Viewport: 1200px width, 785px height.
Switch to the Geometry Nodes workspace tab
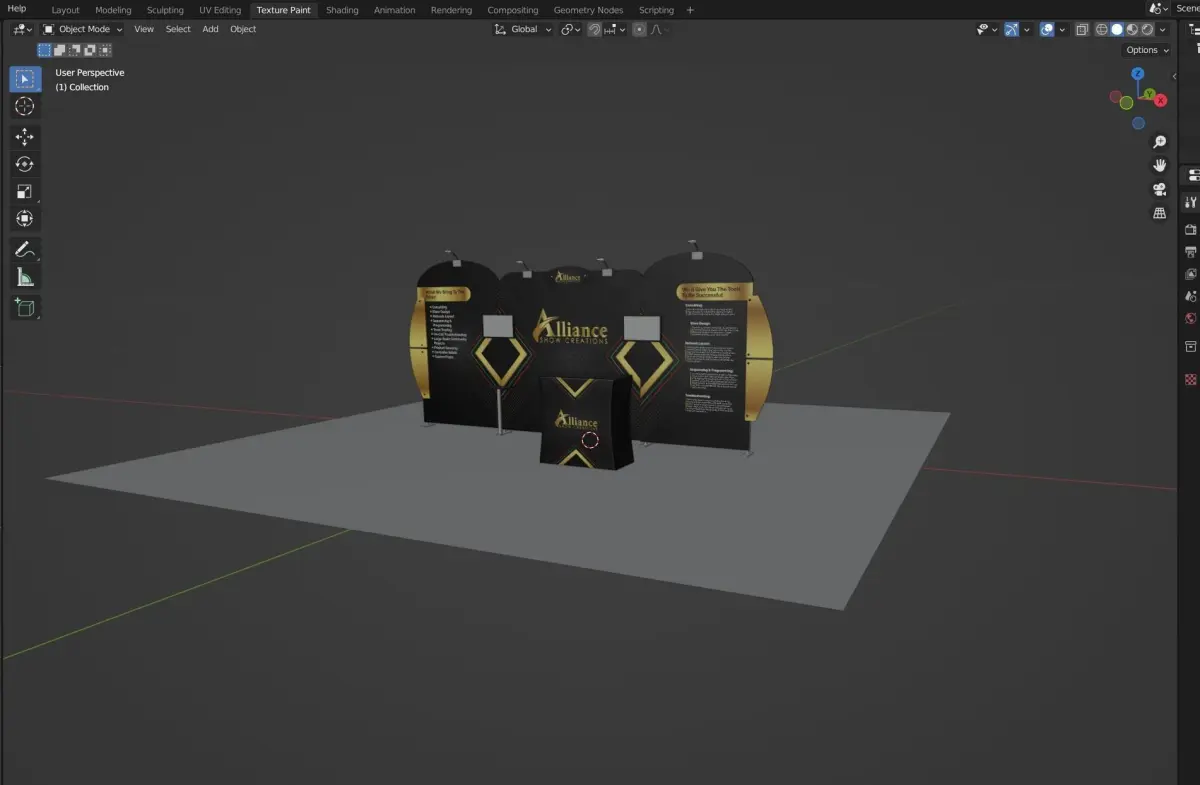[588, 10]
